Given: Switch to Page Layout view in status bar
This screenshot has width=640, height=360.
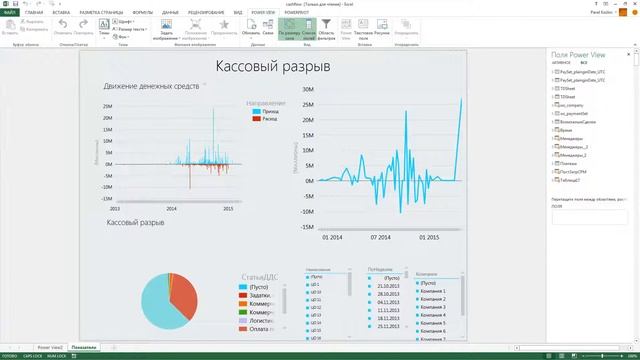Looking at the screenshot, I should point(562,356).
